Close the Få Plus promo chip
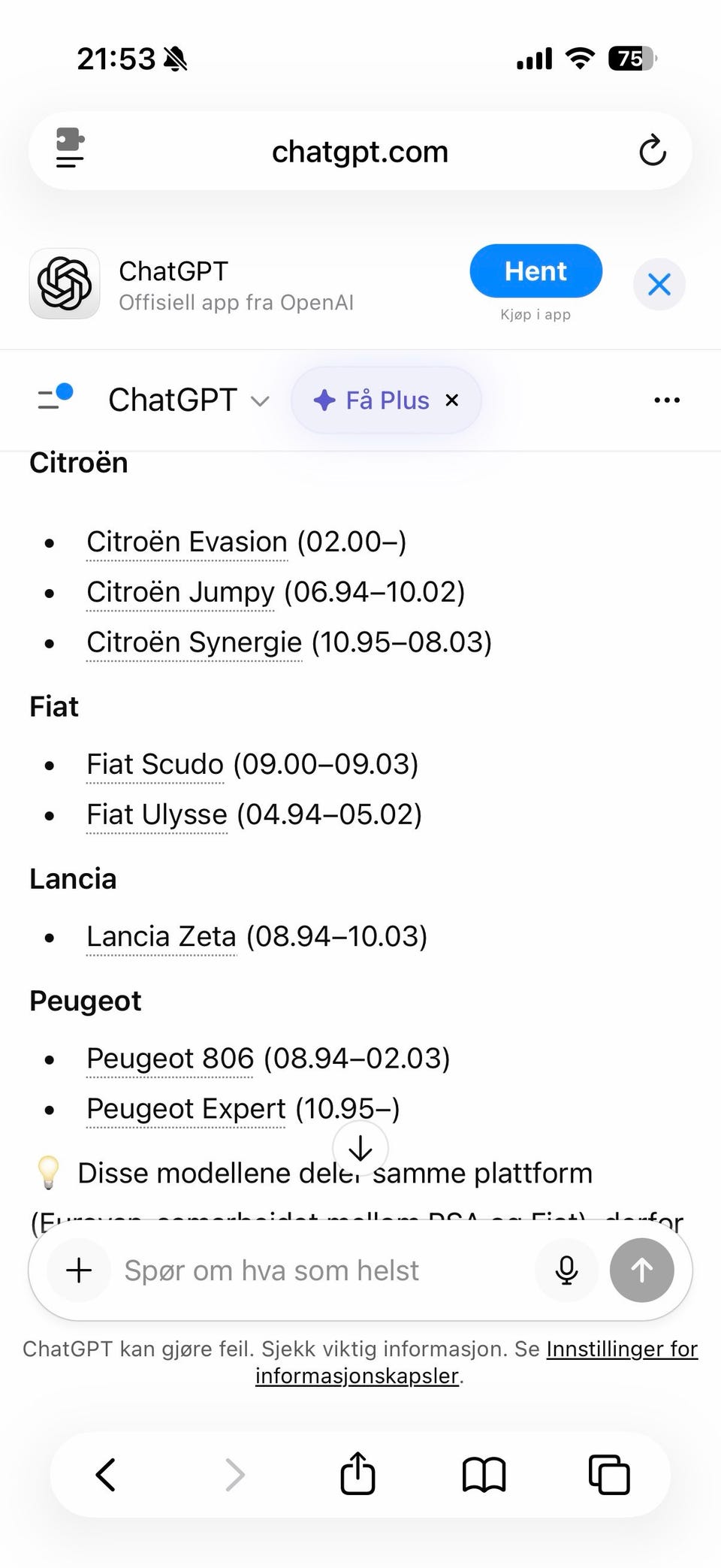 click(x=452, y=400)
